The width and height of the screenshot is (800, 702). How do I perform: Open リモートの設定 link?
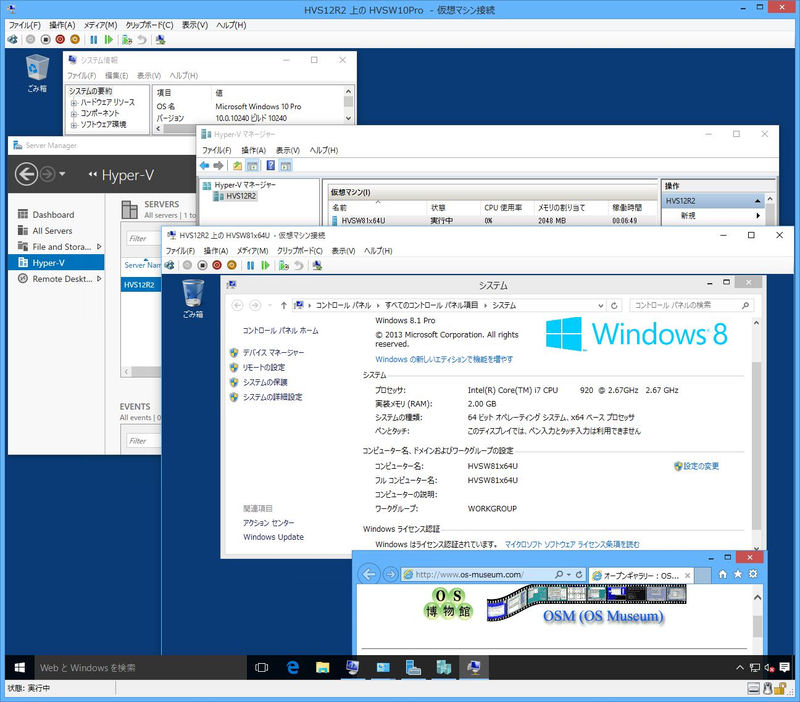264,367
